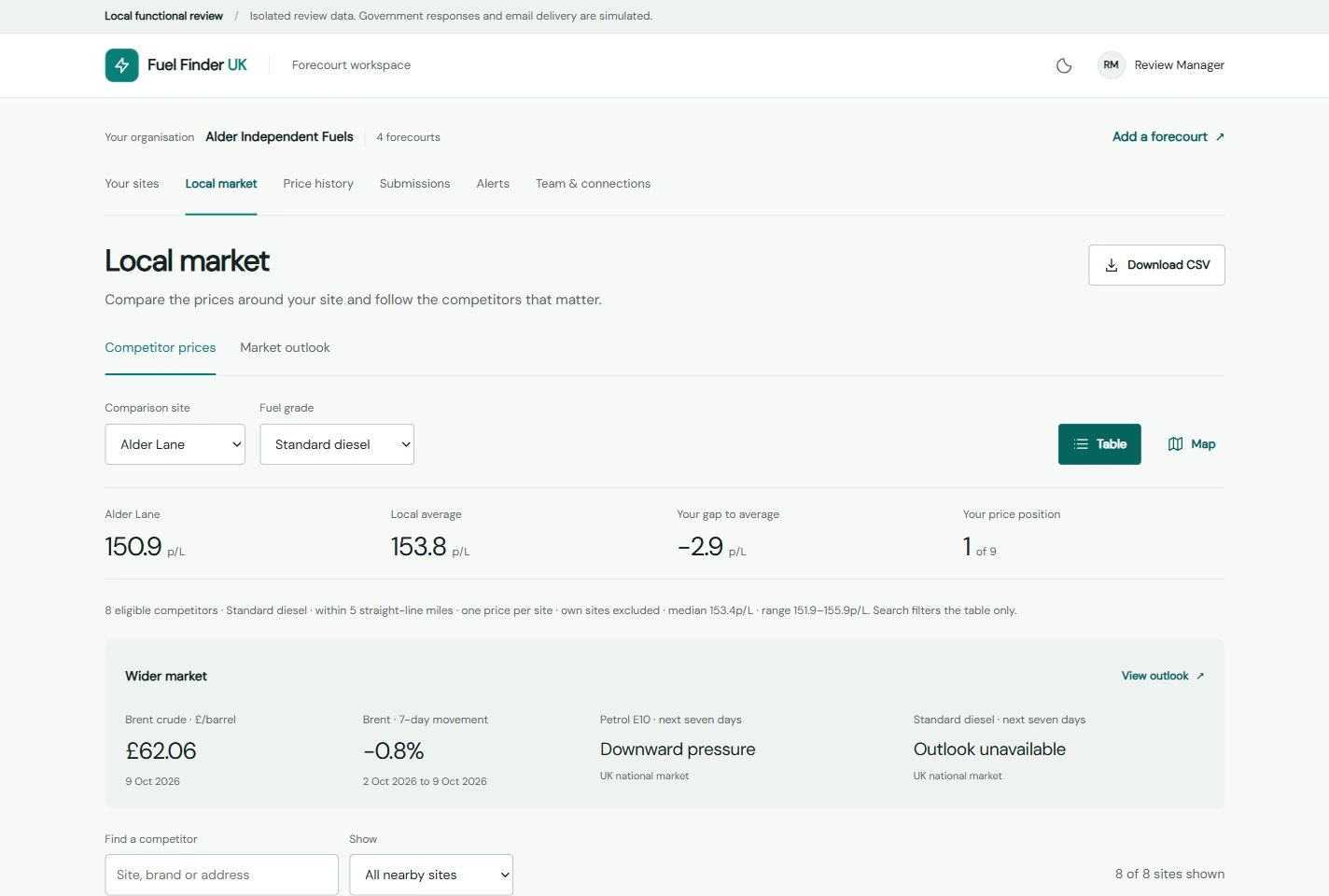Switch to Map view
1329x896 pixels.
point(1192,444)
